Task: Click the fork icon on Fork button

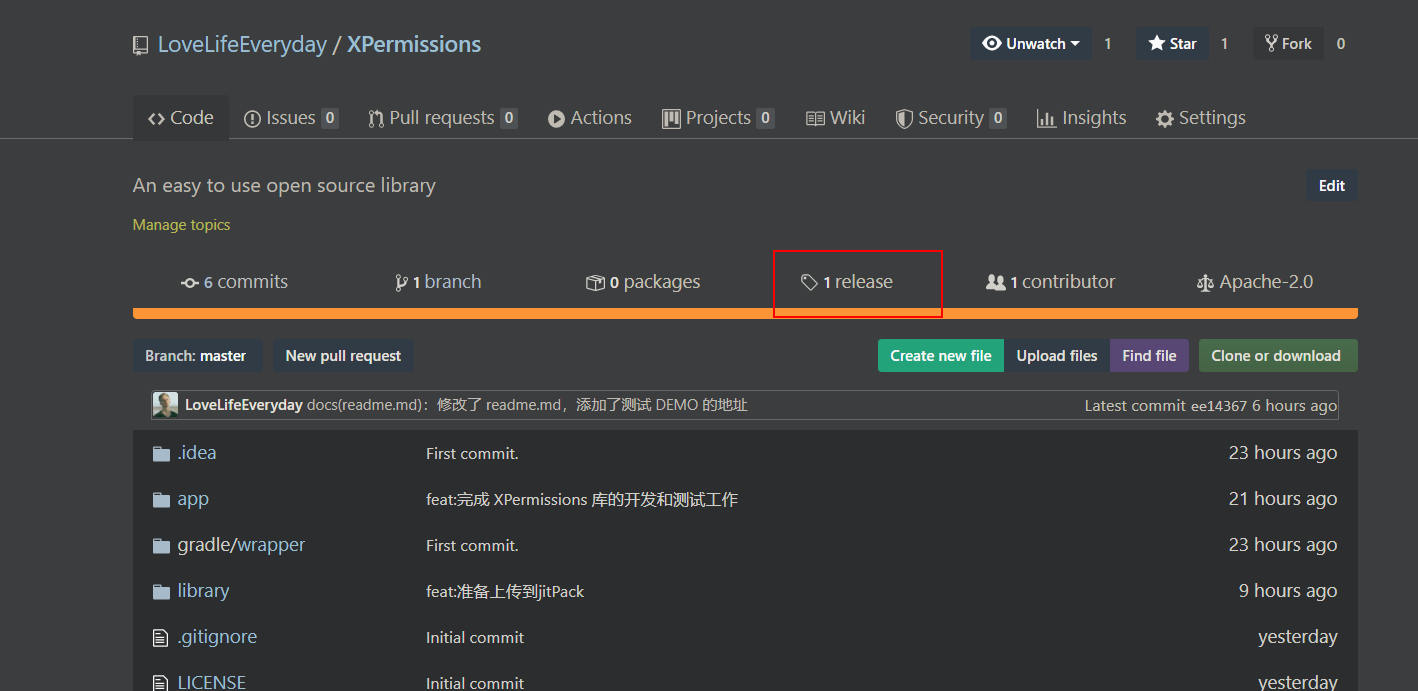Action: coord(1271,43)
